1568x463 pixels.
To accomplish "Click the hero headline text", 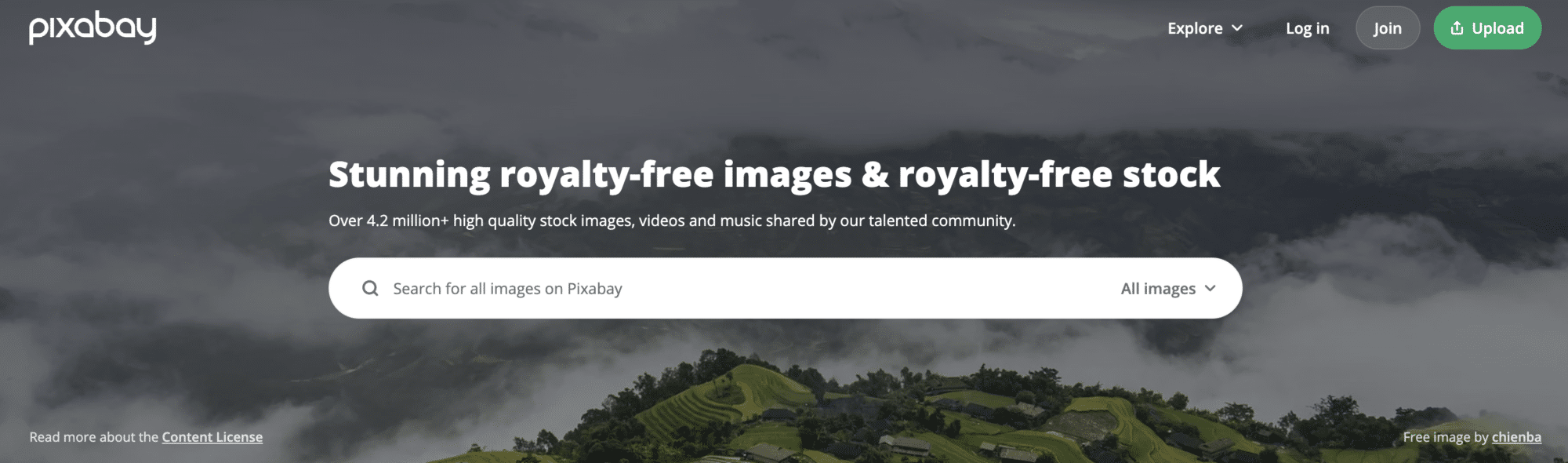I will 774,175.
